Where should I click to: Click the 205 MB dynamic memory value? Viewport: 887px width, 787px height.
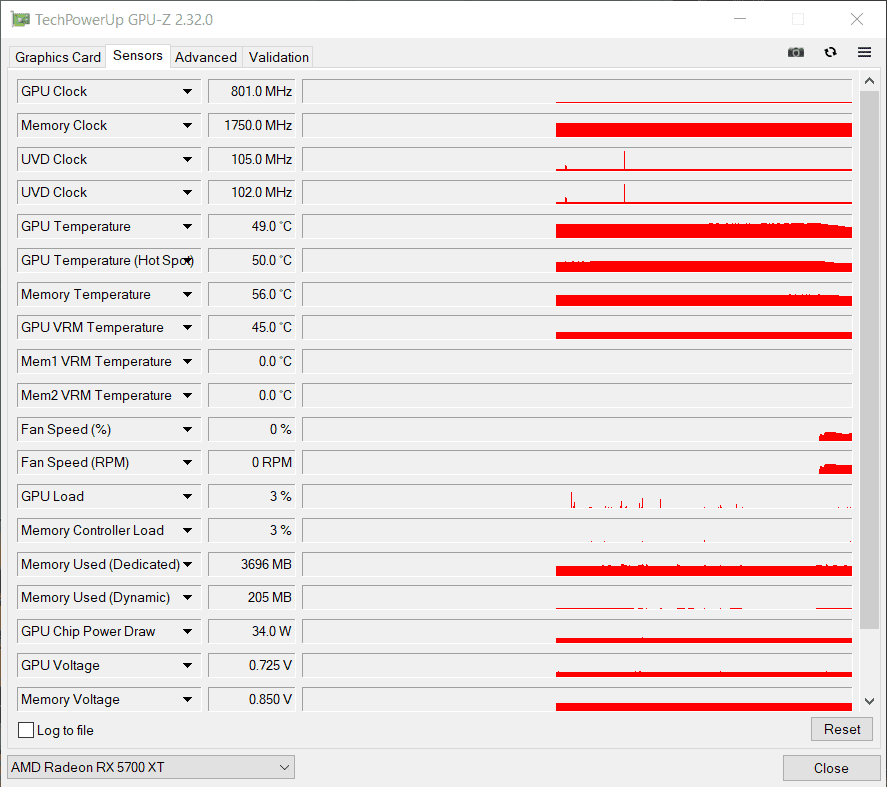(252, 597)
